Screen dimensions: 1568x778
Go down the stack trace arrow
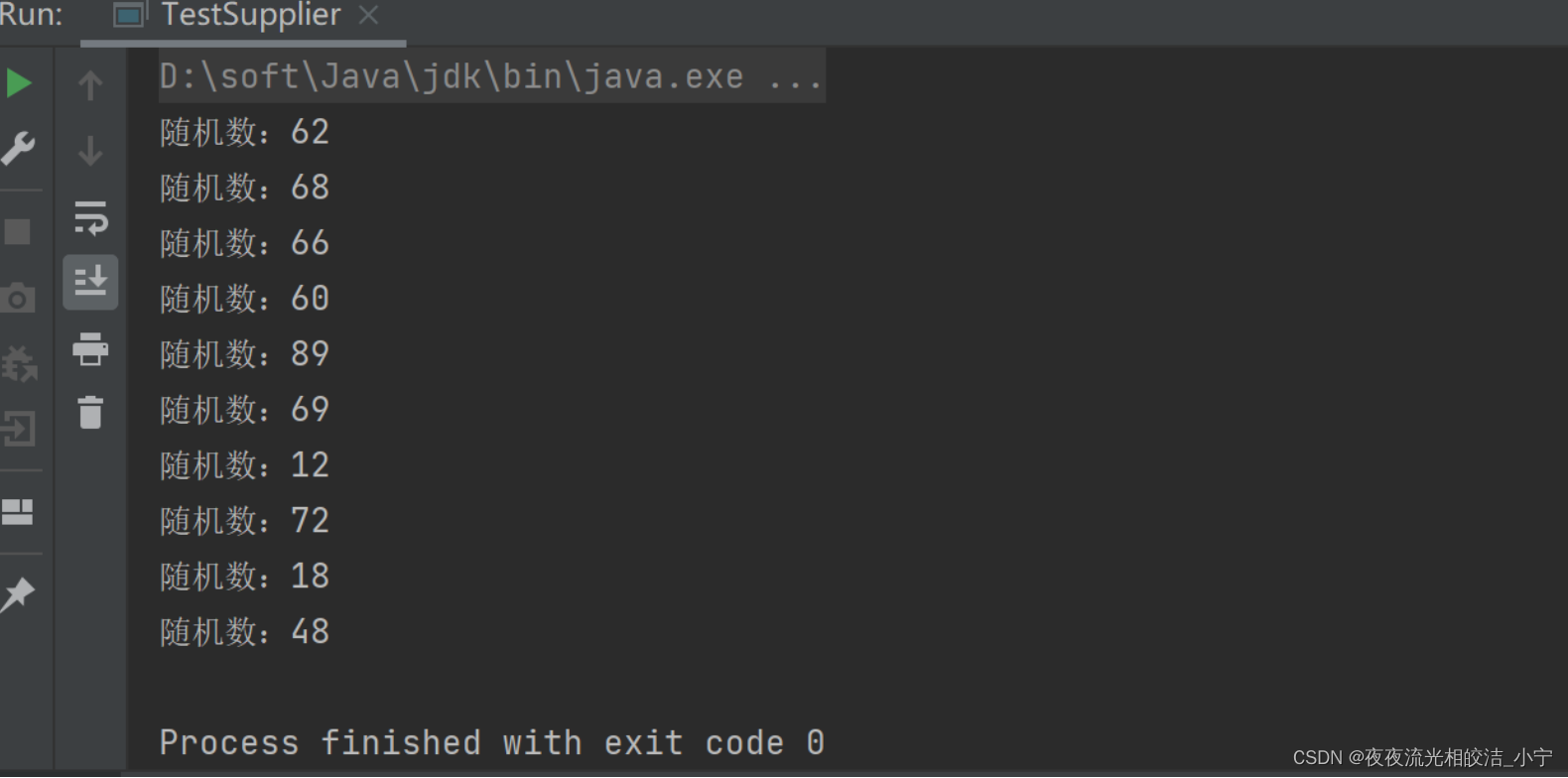point(90,151)
